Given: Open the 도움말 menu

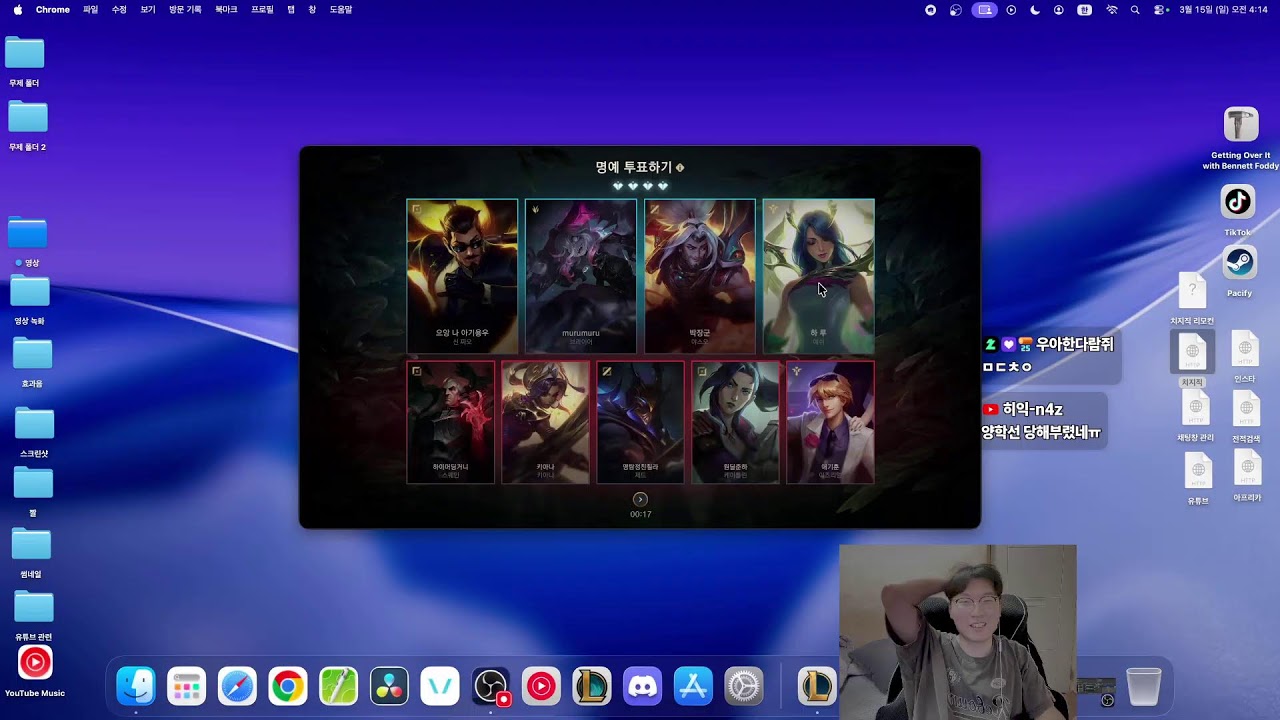Looking at the screenshot, I should click(x=341, y=9).
